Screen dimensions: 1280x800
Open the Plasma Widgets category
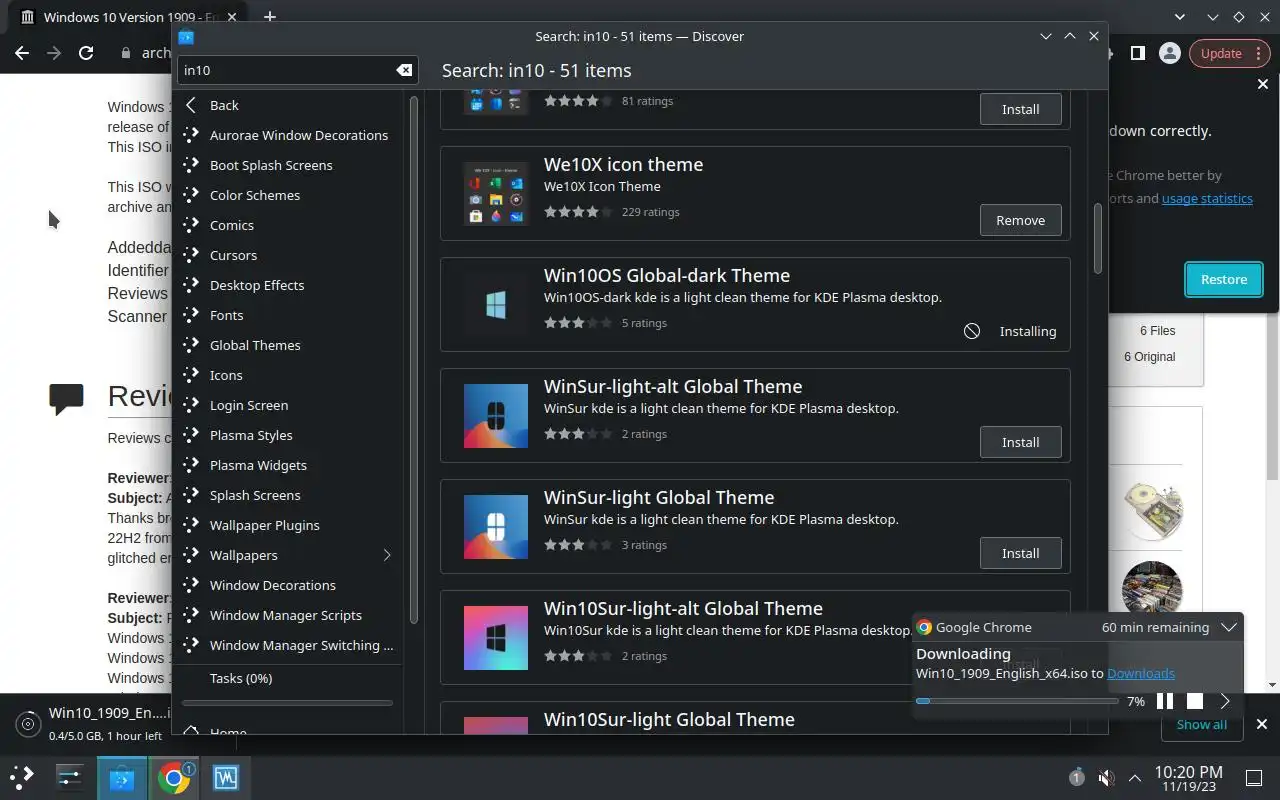288,465
